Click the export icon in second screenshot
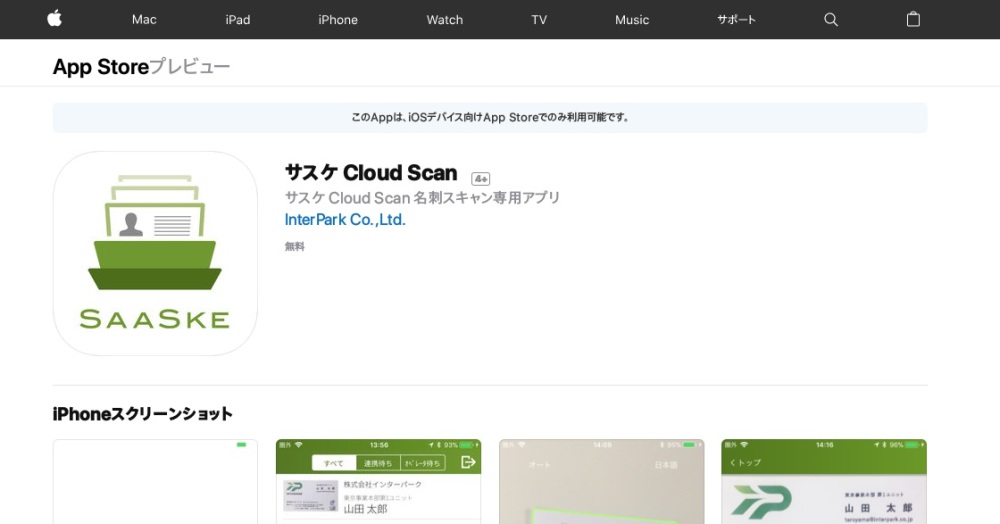Screen dimensions: 1000x524 tap(467, 462)
